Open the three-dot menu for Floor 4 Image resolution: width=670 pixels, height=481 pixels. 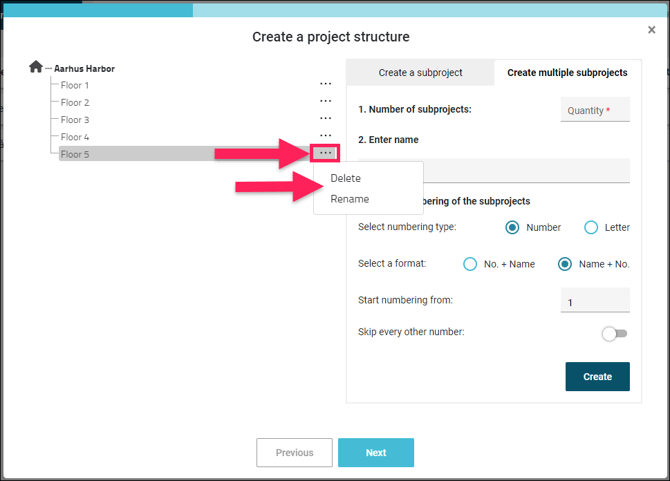pos(325,136)
